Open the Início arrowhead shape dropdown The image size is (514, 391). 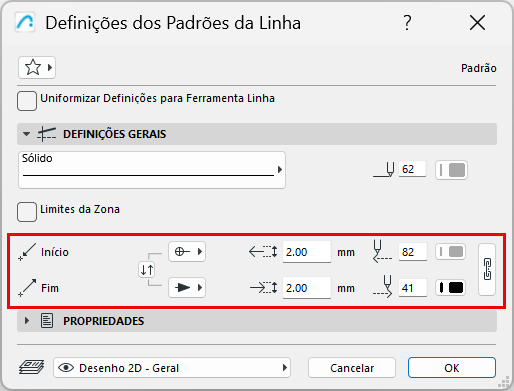coord(187,252)
